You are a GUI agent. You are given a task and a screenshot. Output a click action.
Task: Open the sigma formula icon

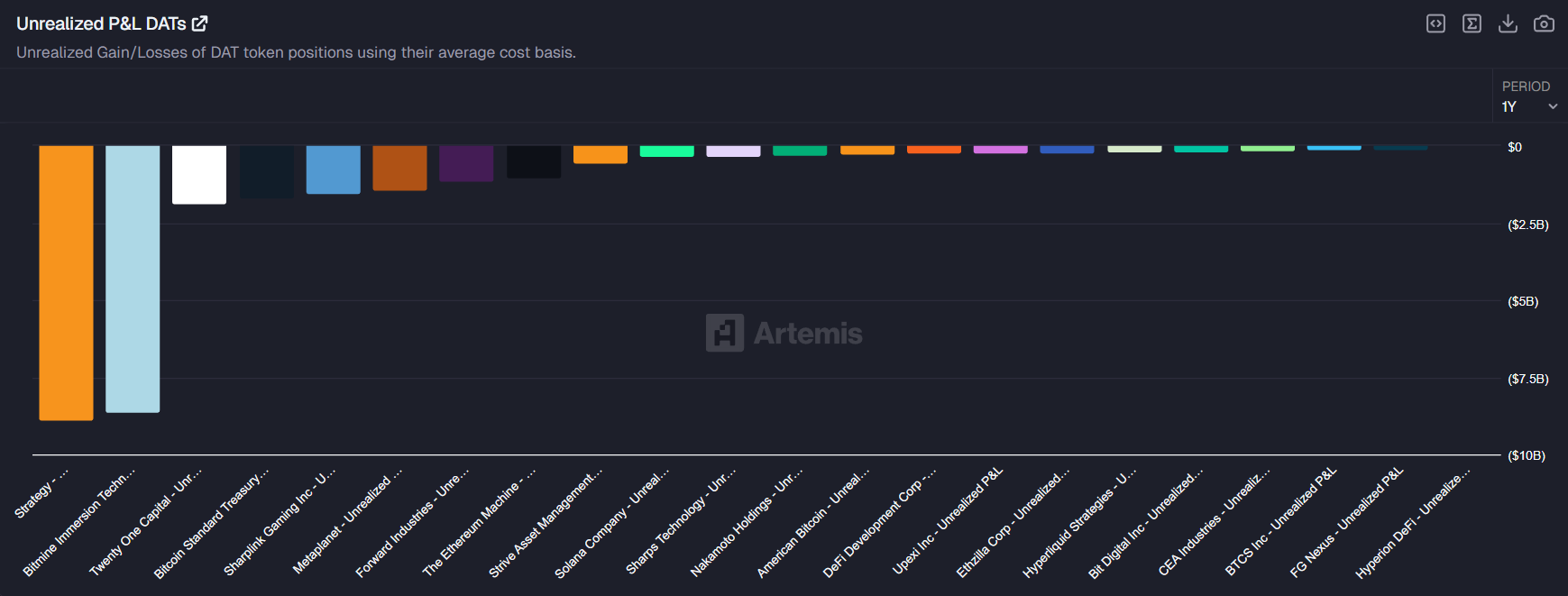point(1472,23)
